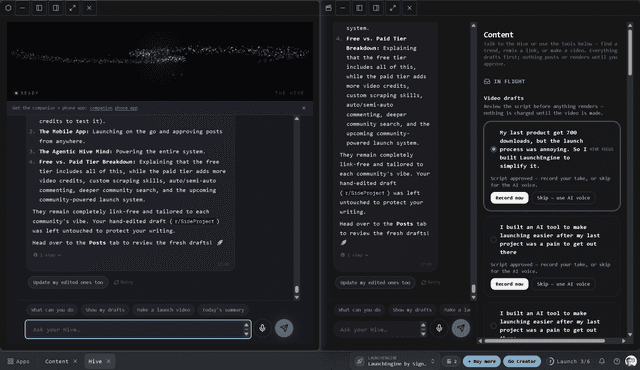640x370 pixels.
Task: Snap the Content window to the right half
Action: [376, 8]
